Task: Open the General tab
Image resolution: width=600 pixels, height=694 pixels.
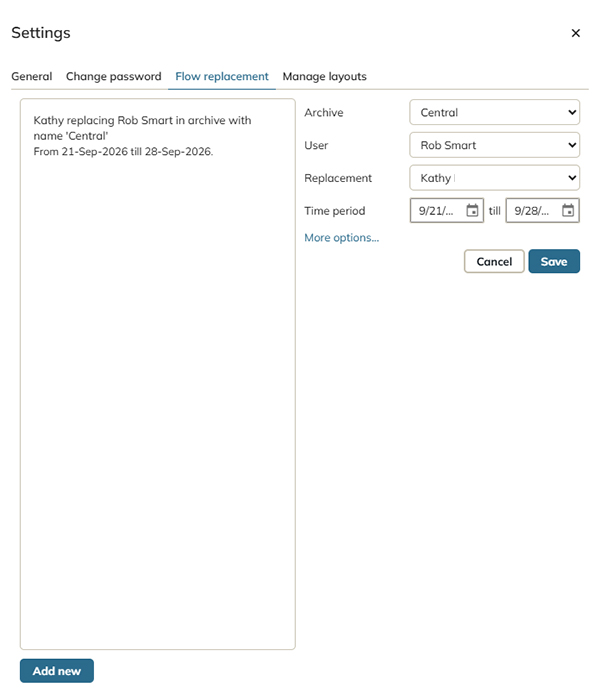Action: (31, 77)
